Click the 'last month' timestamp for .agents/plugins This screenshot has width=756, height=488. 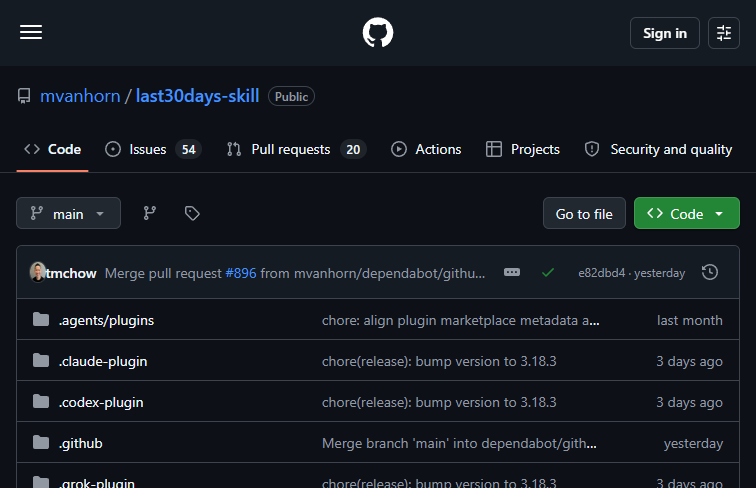(689, 320)
